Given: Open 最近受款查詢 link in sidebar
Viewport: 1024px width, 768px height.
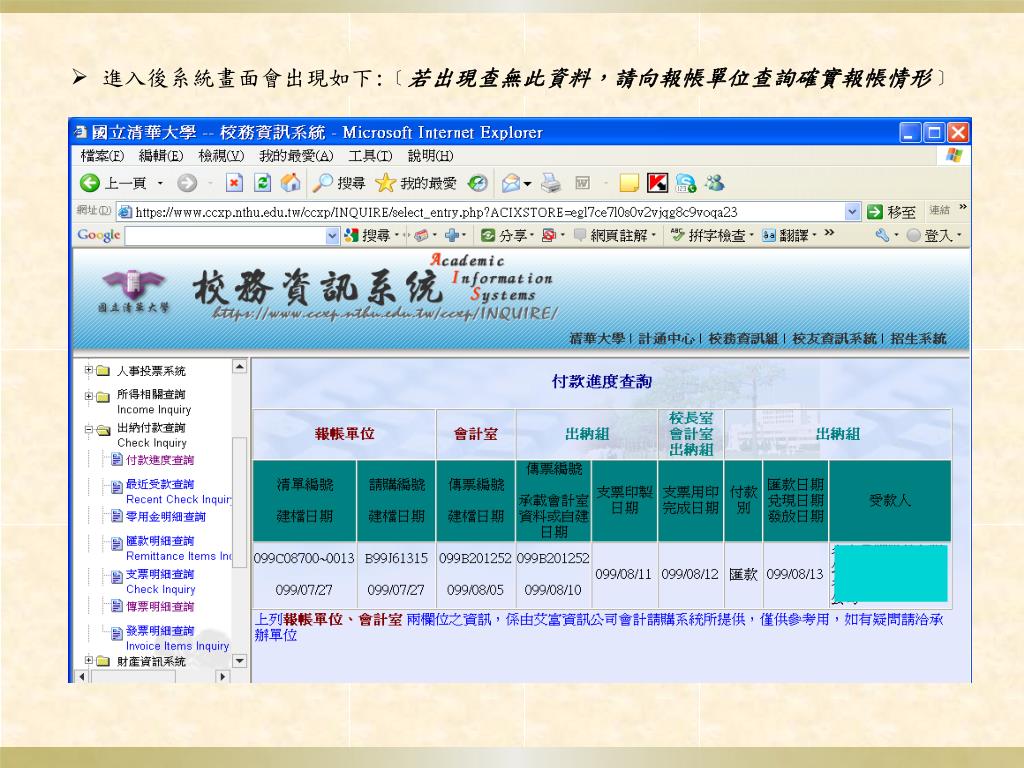Looking at the screenshot, I should (x=160, y=484).
